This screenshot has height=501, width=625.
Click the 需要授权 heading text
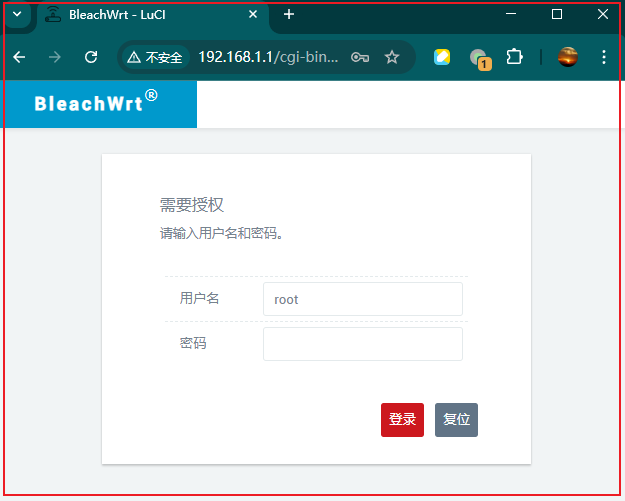(x=192, y=205)
